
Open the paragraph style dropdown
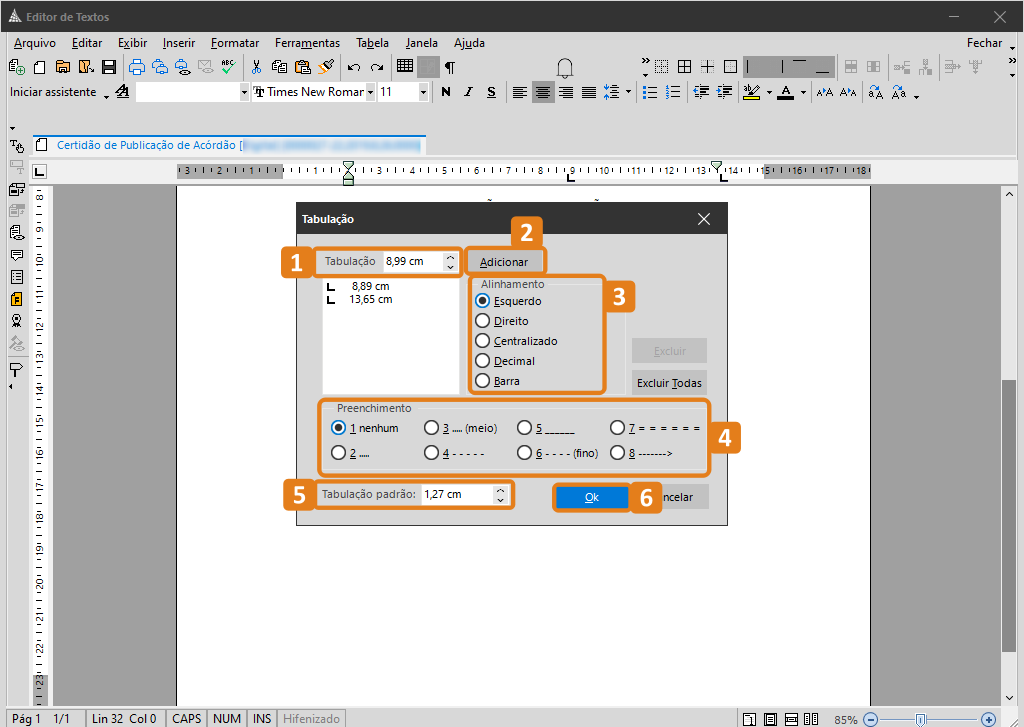(x=244, y=92)
